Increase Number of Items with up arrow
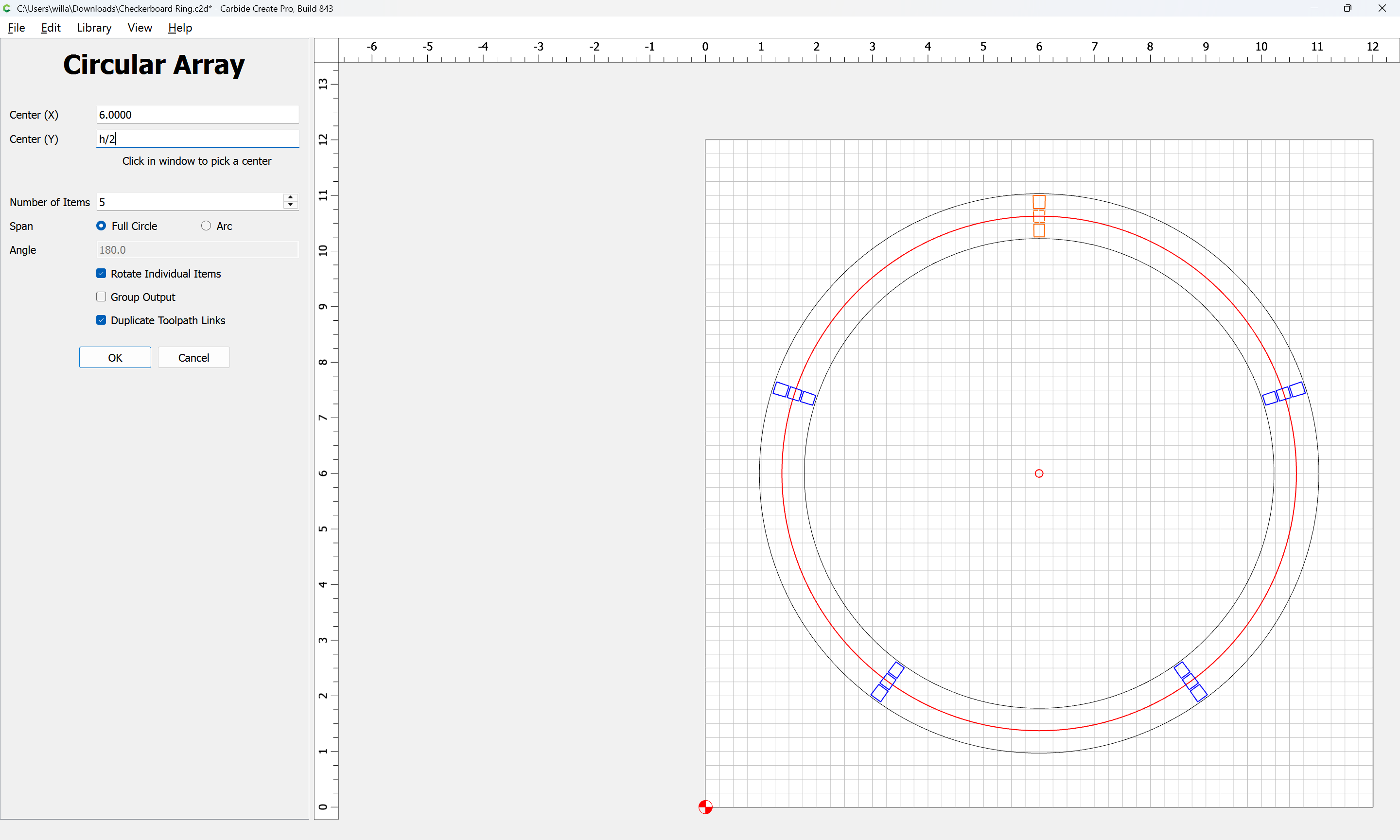This screenshot has width=1400, height=840. pyautogui.click(x=290, y=197)
